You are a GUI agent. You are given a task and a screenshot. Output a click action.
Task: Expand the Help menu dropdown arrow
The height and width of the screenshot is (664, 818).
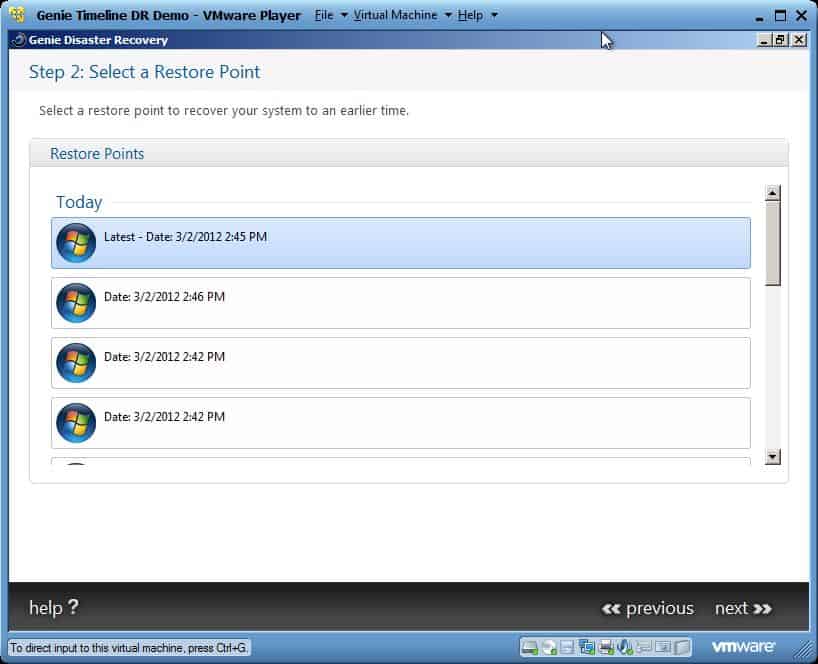[x=494, y=15]
